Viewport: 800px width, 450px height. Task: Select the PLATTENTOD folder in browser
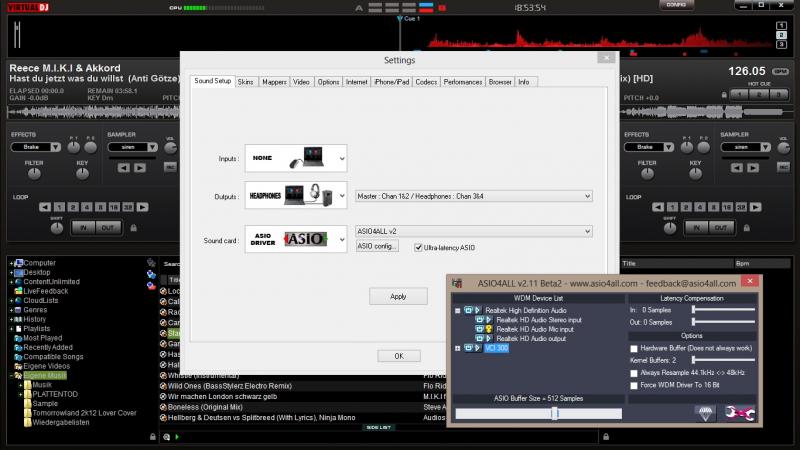point(55,394)
